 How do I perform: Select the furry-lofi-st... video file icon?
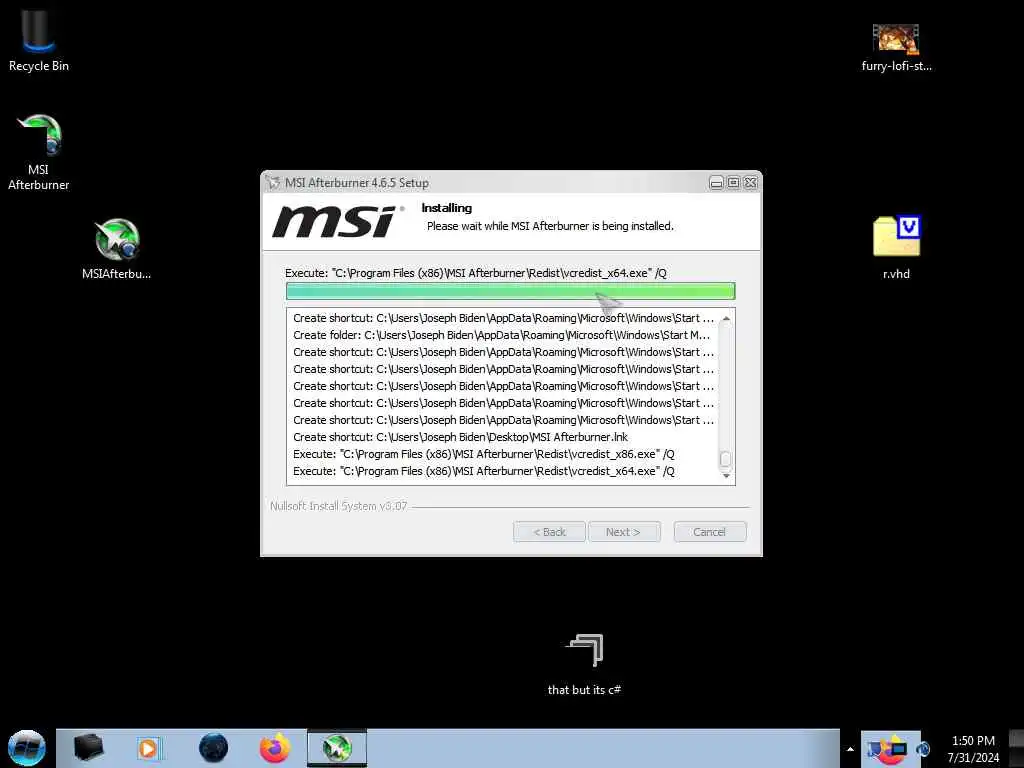point(896,47)
